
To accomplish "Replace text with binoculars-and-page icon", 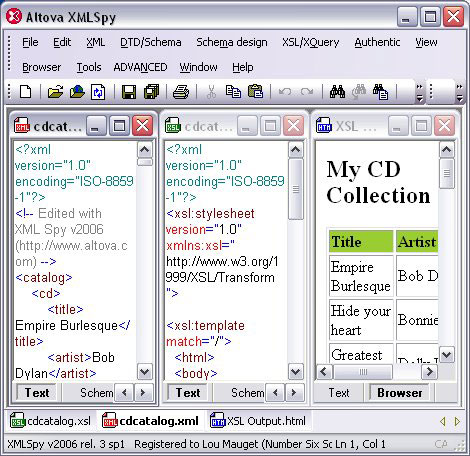I will [x=381, y=92].
